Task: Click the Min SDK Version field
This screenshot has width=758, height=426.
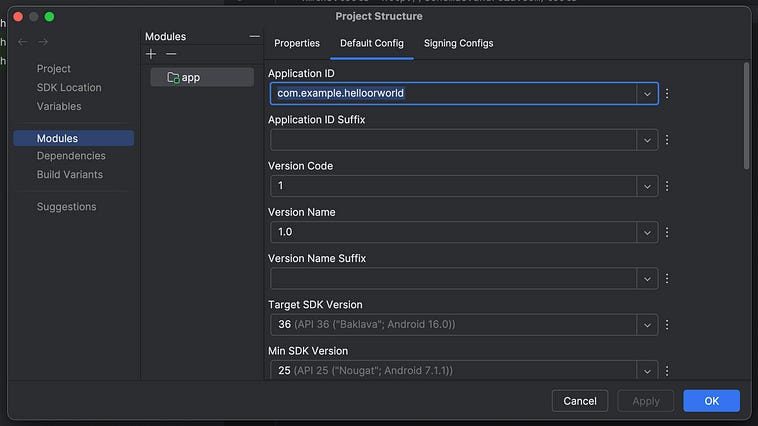Action: click(x=453, y=370)
